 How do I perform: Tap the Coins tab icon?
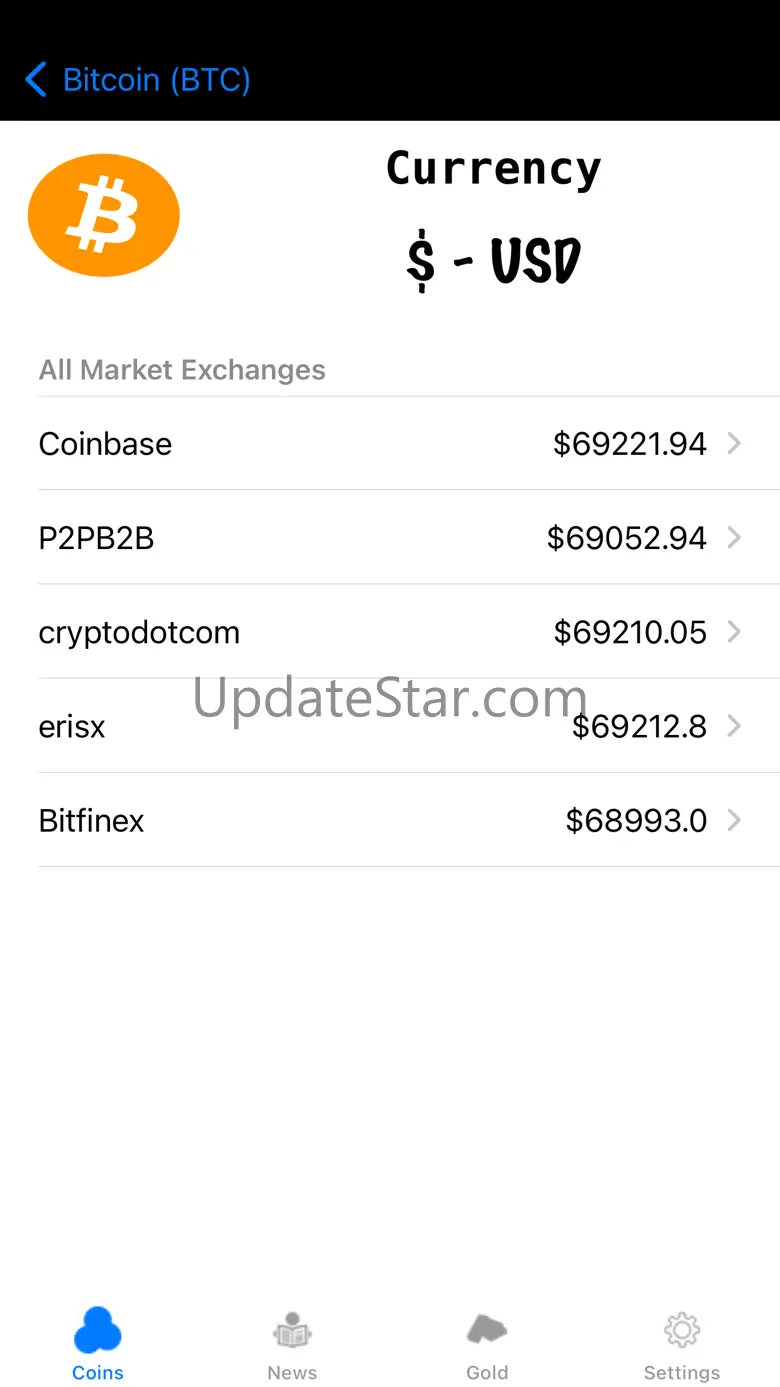(x=97, y=1330)
